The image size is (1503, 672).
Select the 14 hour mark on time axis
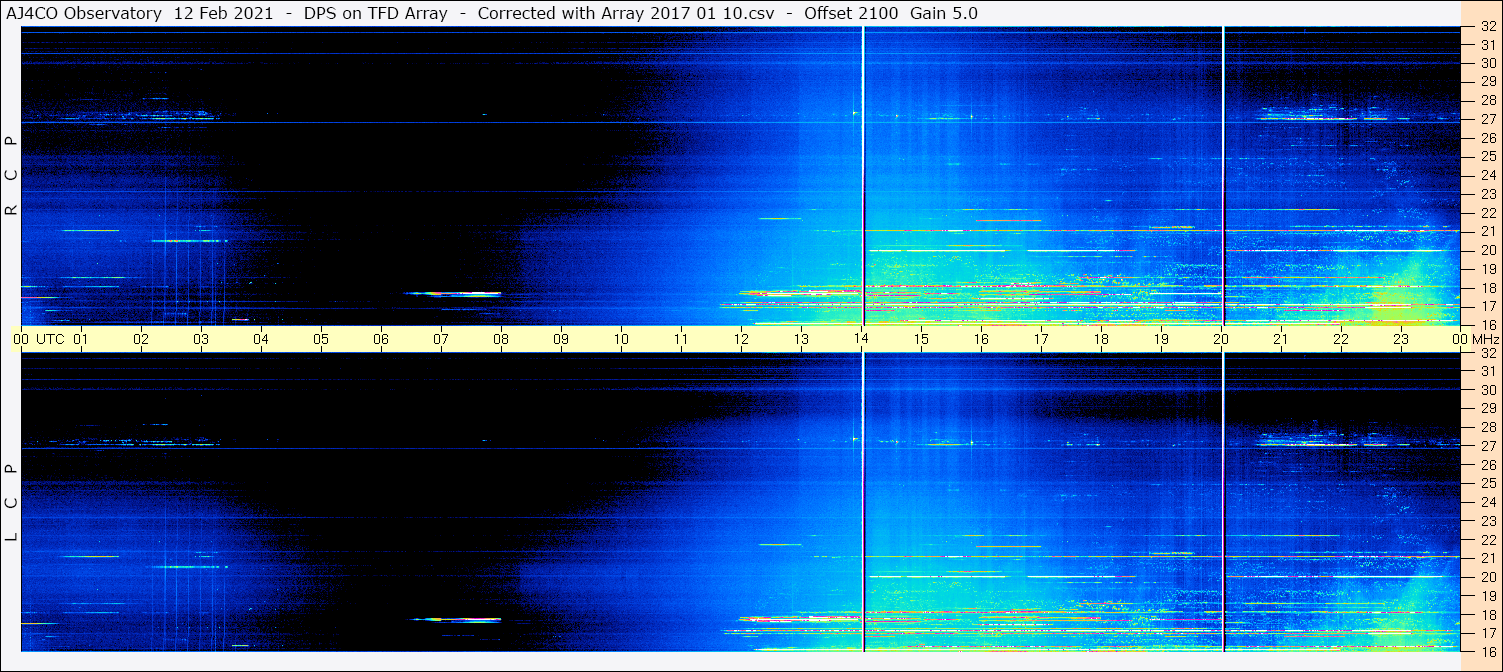[x=861, y=339]
